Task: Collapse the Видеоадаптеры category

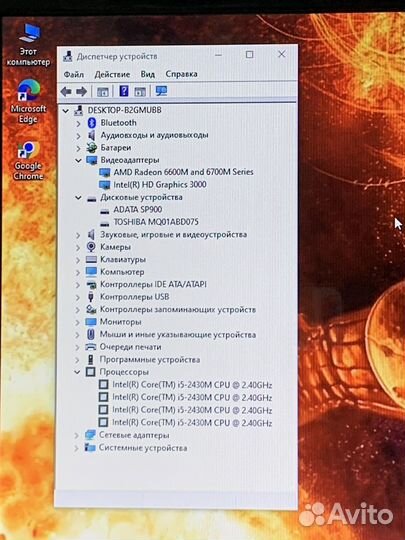Action: coord(79,160)
